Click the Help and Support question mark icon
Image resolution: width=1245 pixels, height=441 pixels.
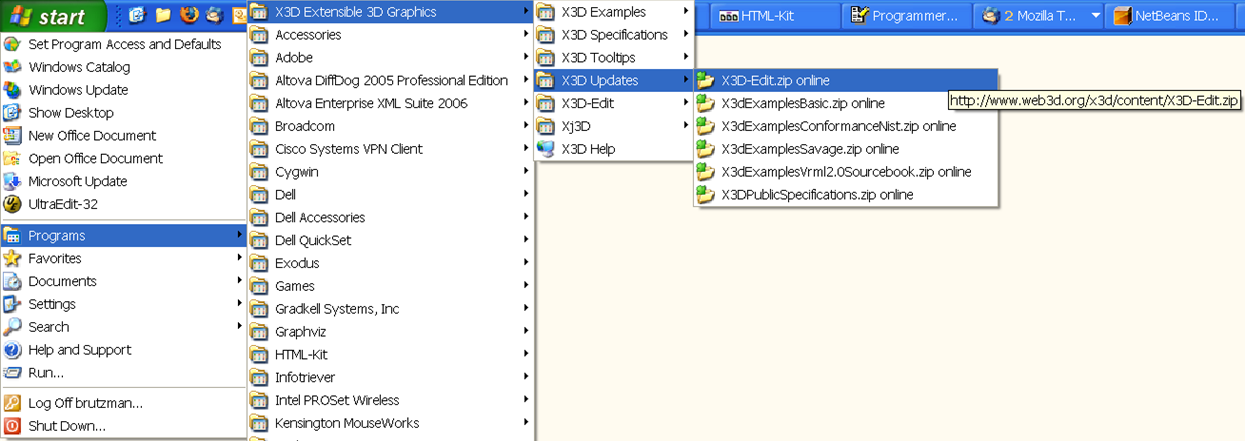tap(13, 350)
